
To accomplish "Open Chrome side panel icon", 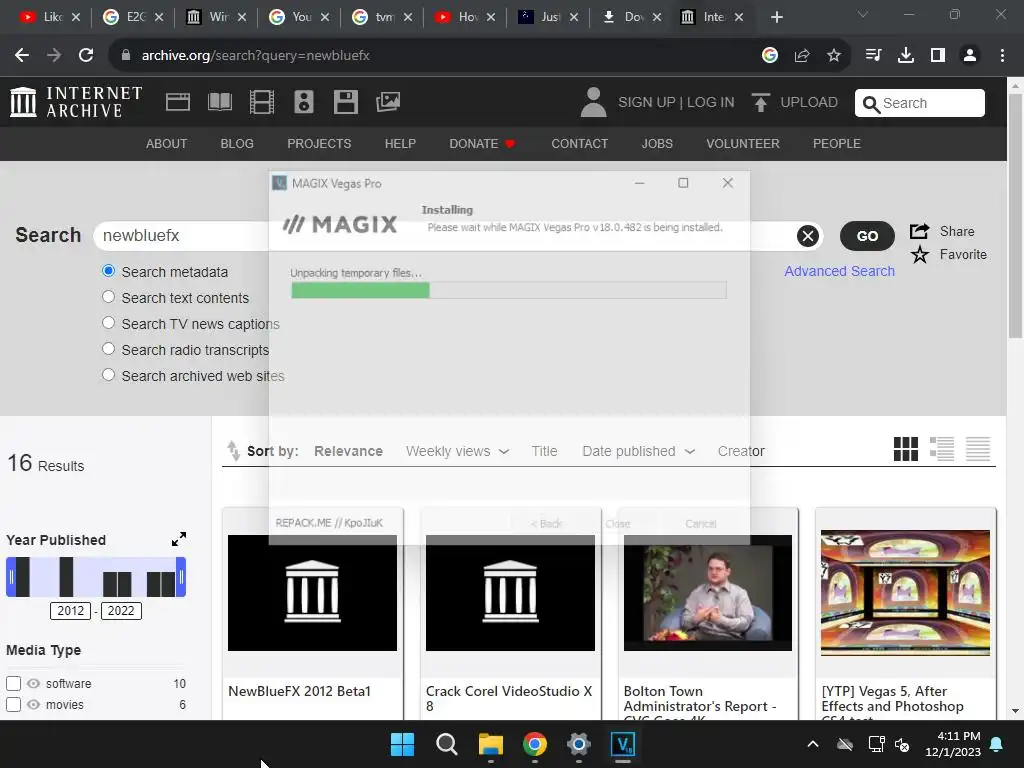I will tap(938, 56).
